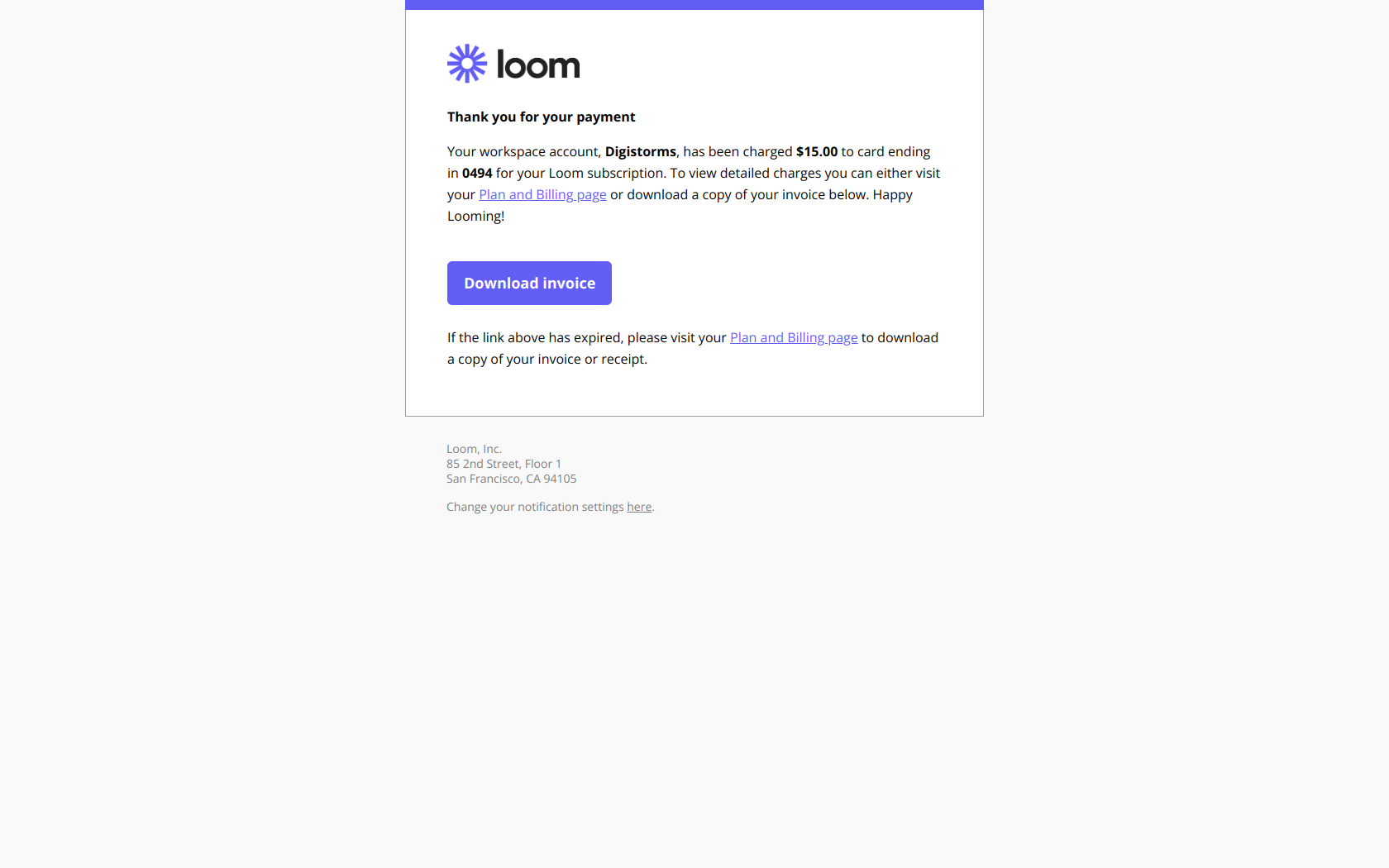Click the bold Digistorms workspace name
This screenshot has width=1389, height=868.
640,151
